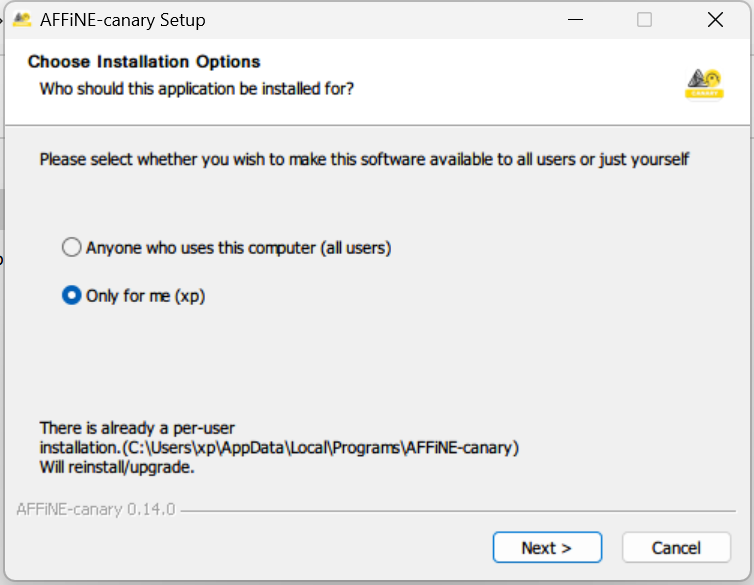Minimize the AFFiNE-canary Setup window
This screenshot has width=754, height=585.
click(573, 20)
